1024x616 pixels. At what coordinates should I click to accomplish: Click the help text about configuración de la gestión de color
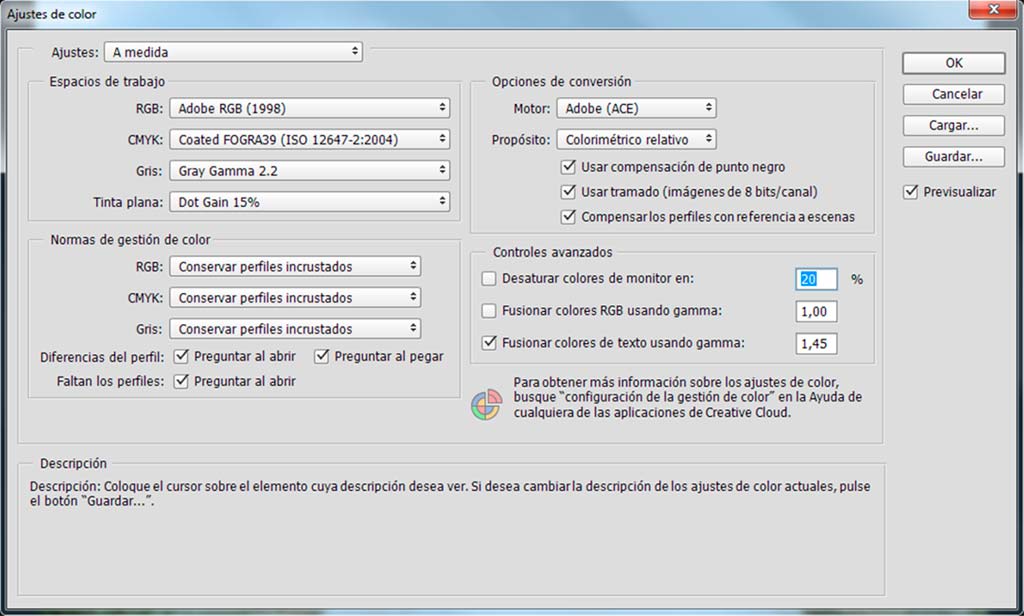688,397
